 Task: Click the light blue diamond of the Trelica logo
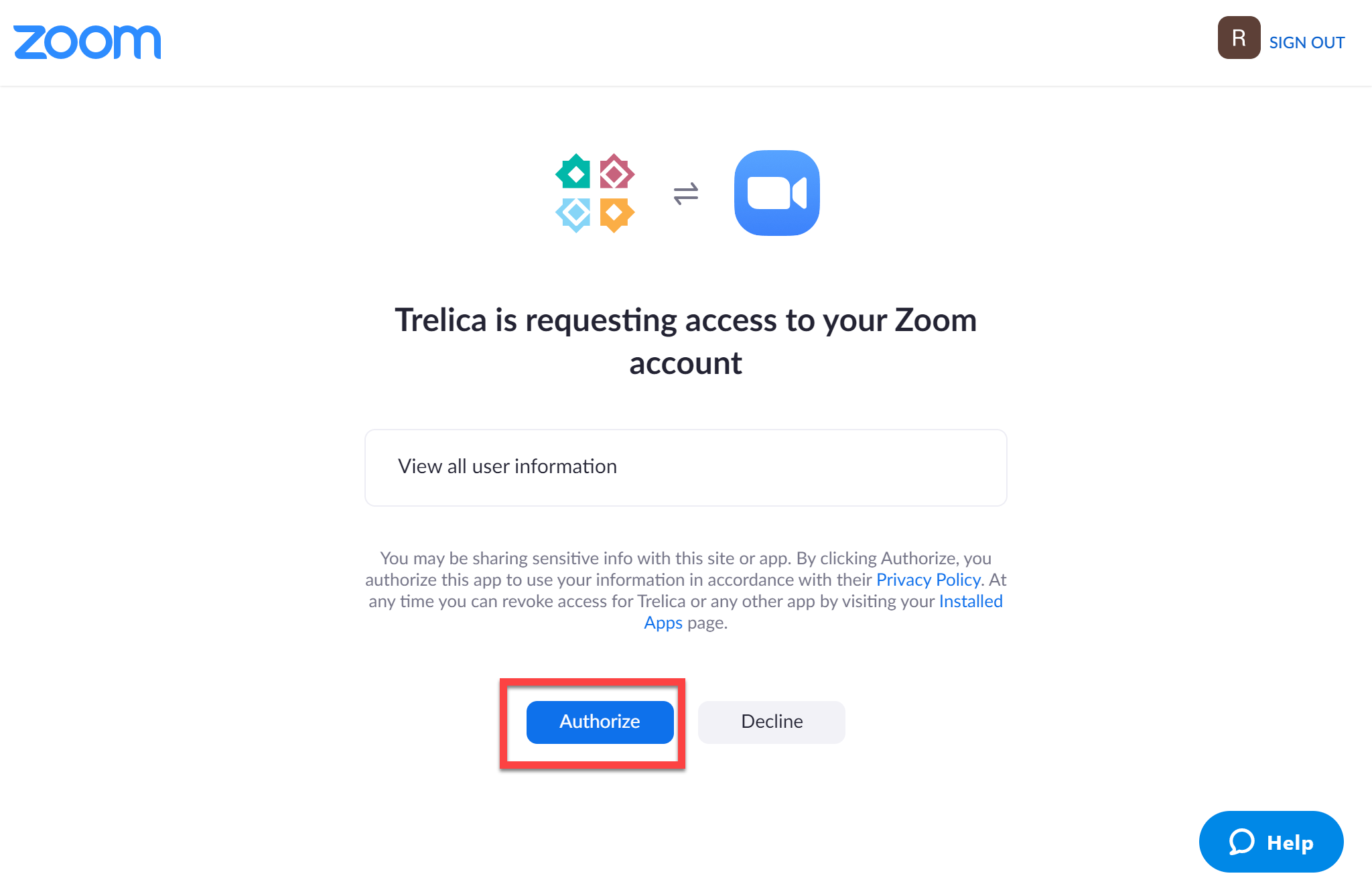[574, 214]
